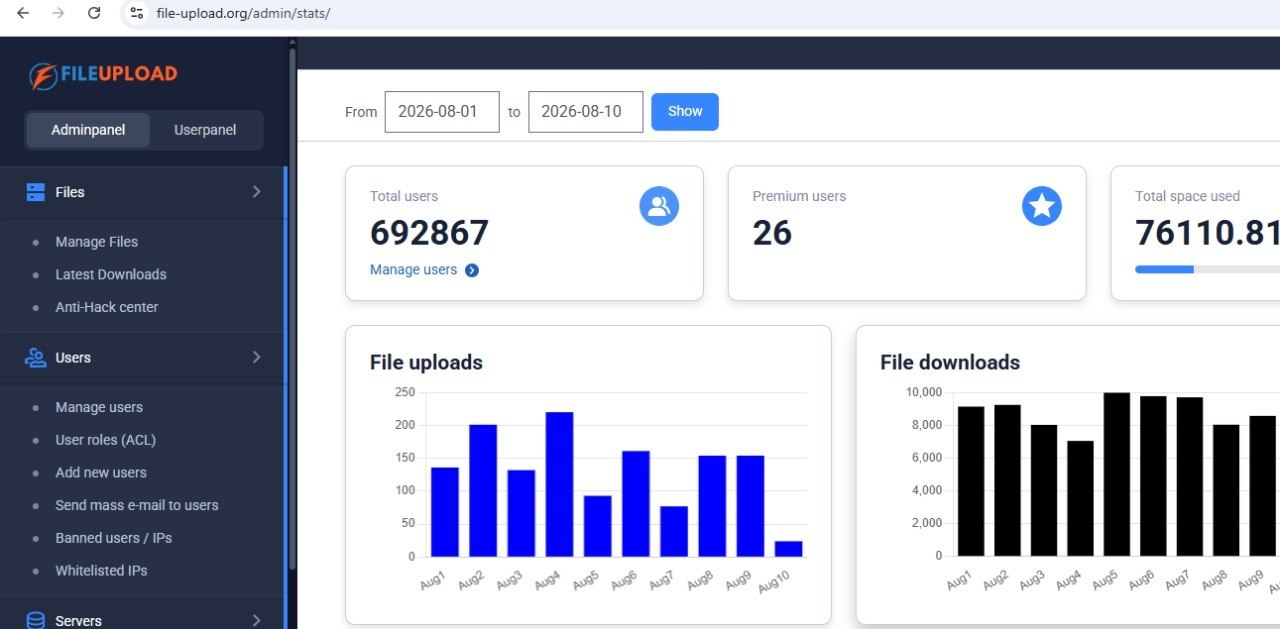The height and width of the screenshot is (629, 1280).
Task: Click the Total users people icon
Action: [x=659, y=206]
